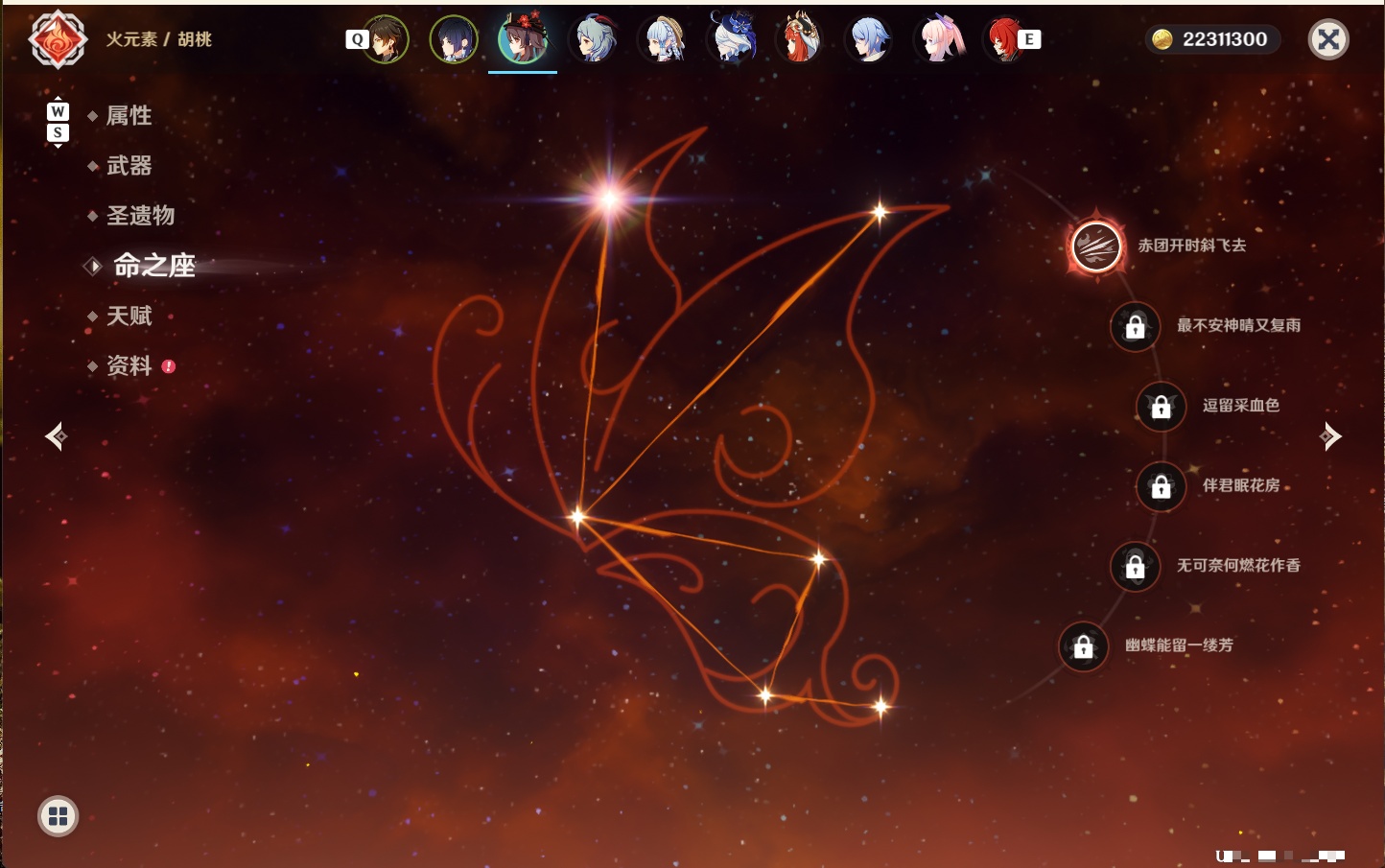The height and width of the screenshot is (868, 1385).
Task: Click the locked 无可奈何燃花作香 constellation icon
Action: [1136, 566]
